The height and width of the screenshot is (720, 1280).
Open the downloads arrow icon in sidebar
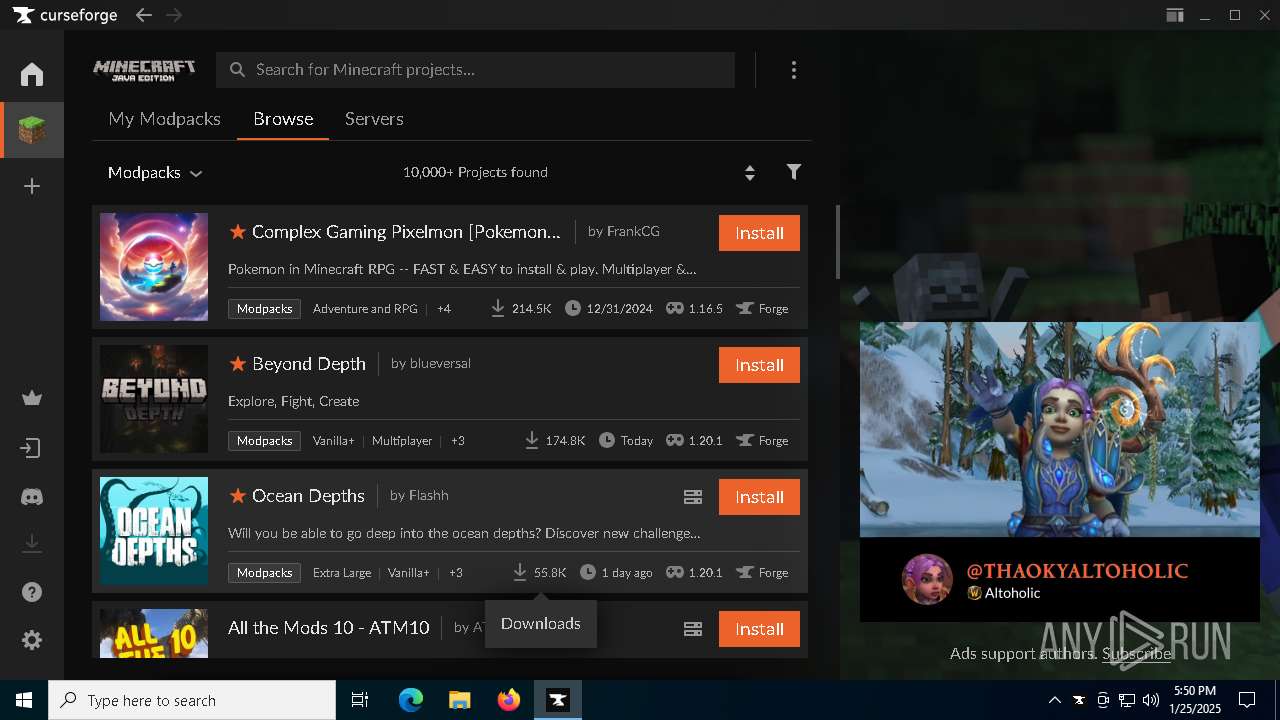point(32,543)
